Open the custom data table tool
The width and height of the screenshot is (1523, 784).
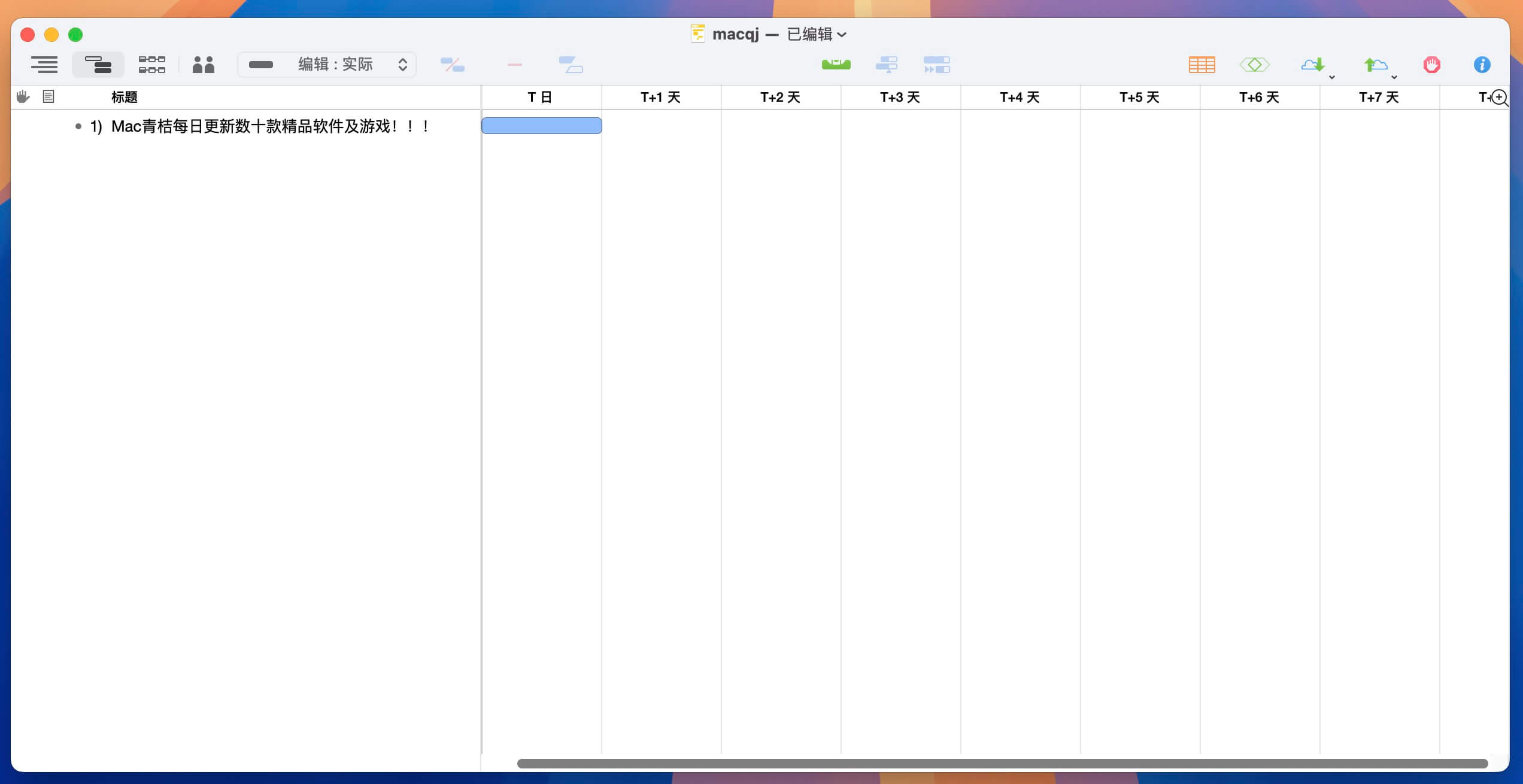pos(1201,64)
